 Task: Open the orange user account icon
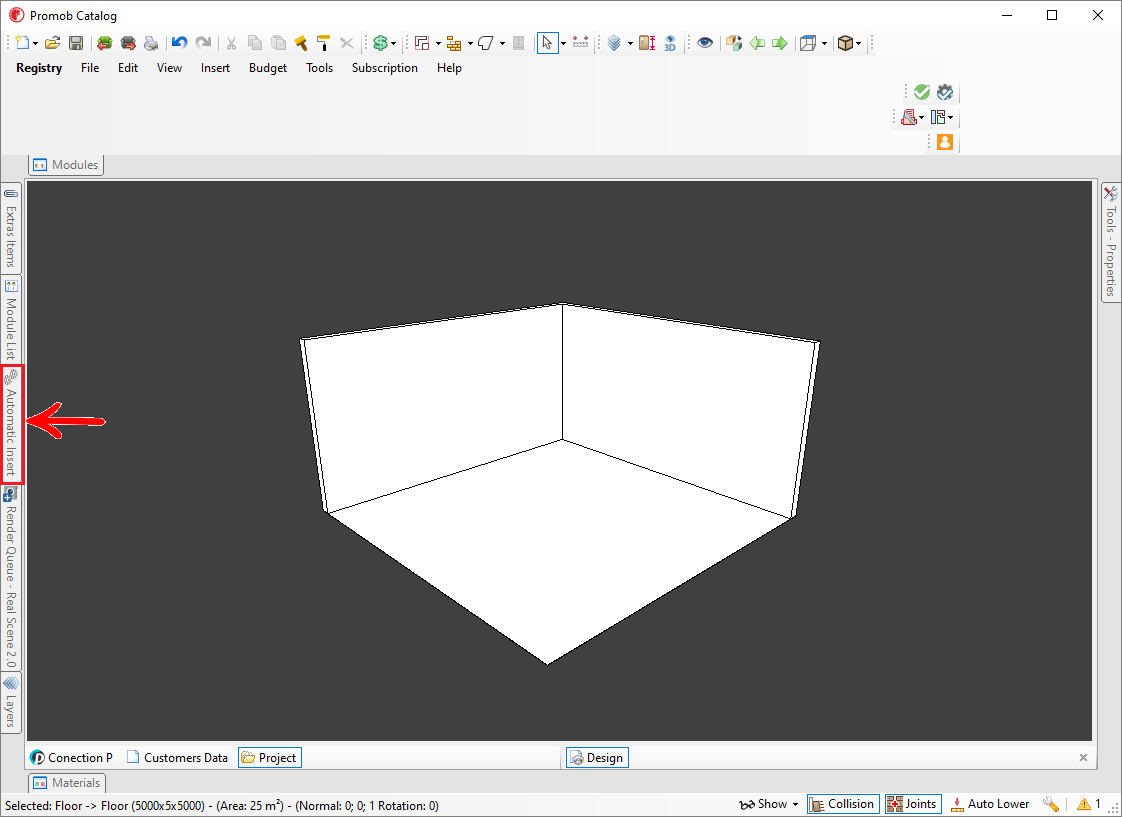[945, 142]
